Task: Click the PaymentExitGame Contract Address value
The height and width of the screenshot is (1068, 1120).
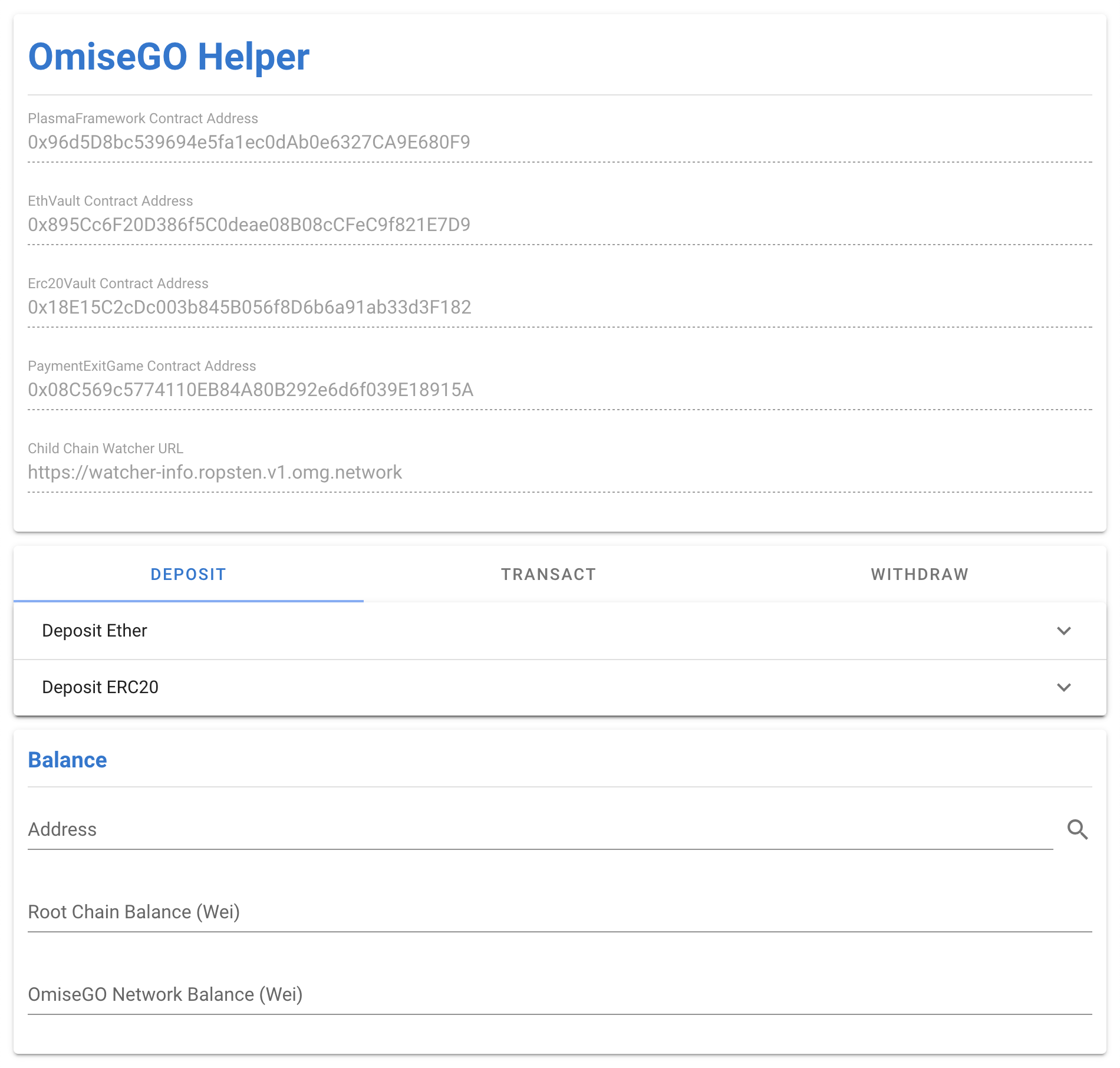Action: tap(251, 390)
